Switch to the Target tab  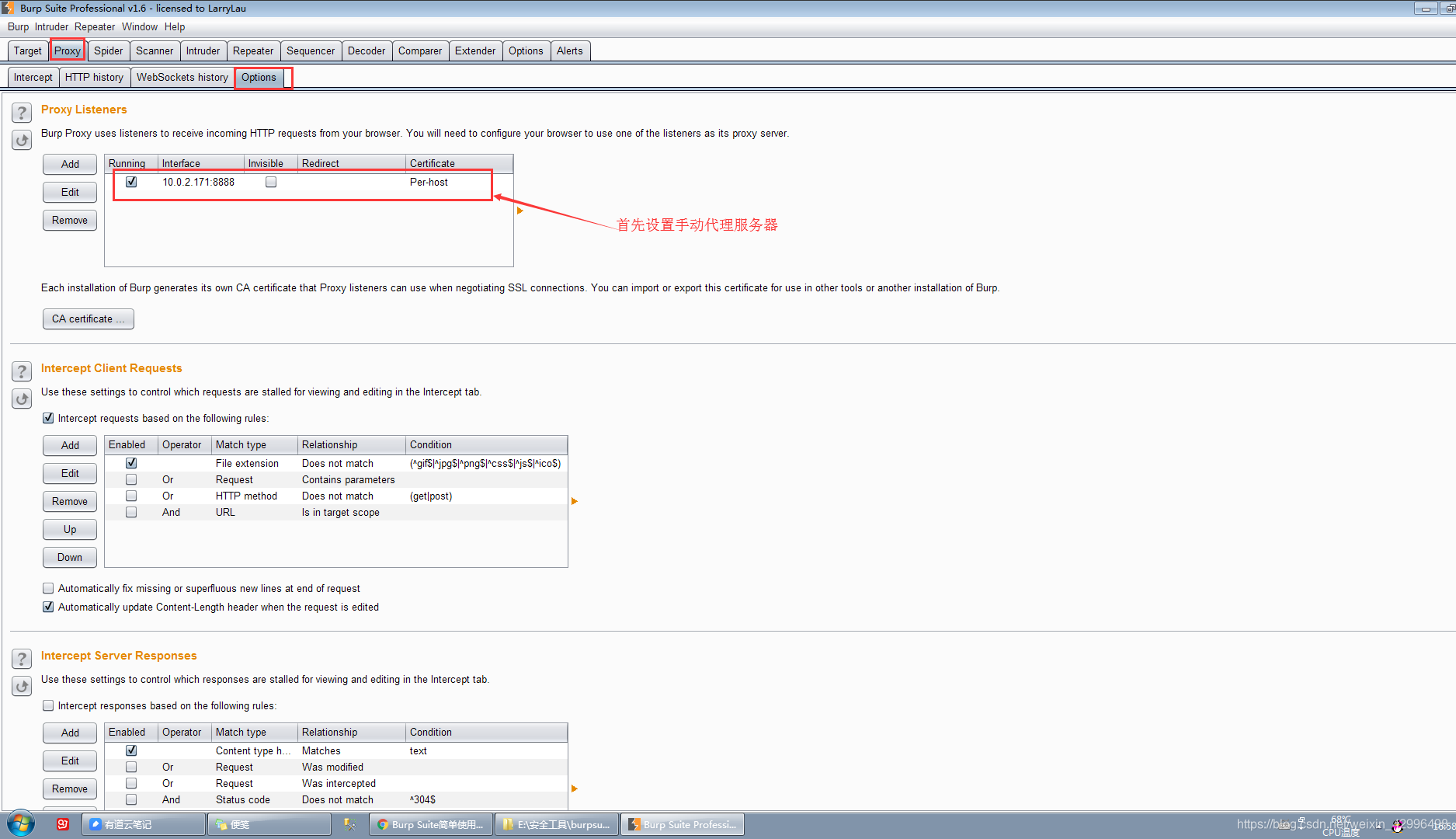pyautogui.click(x=28, y=50)
